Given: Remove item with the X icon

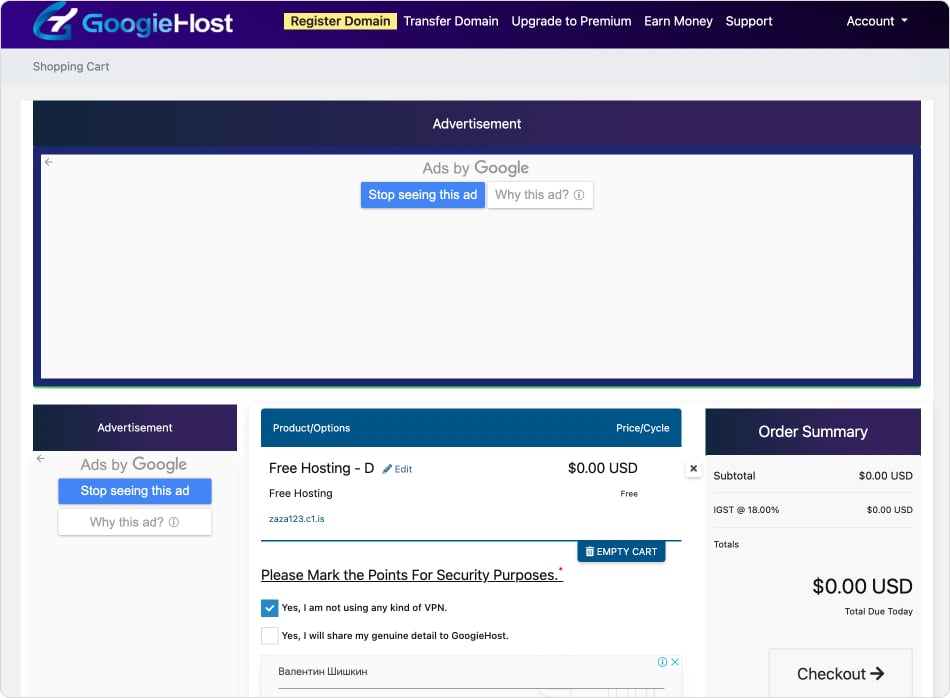Looking at the screenshot, I should (x=694, y=468).
